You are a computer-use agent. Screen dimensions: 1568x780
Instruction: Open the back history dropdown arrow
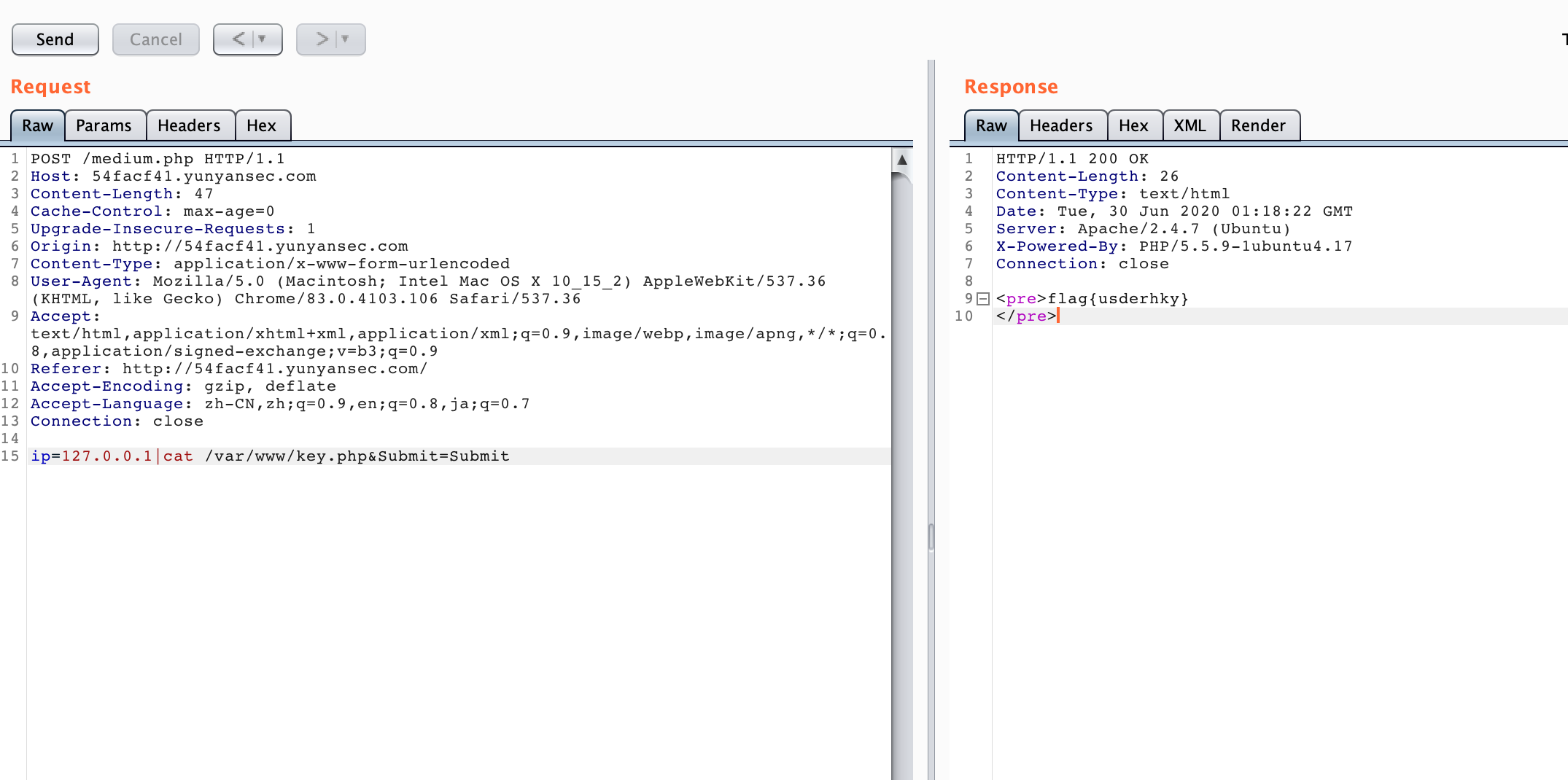click(263, 39)
